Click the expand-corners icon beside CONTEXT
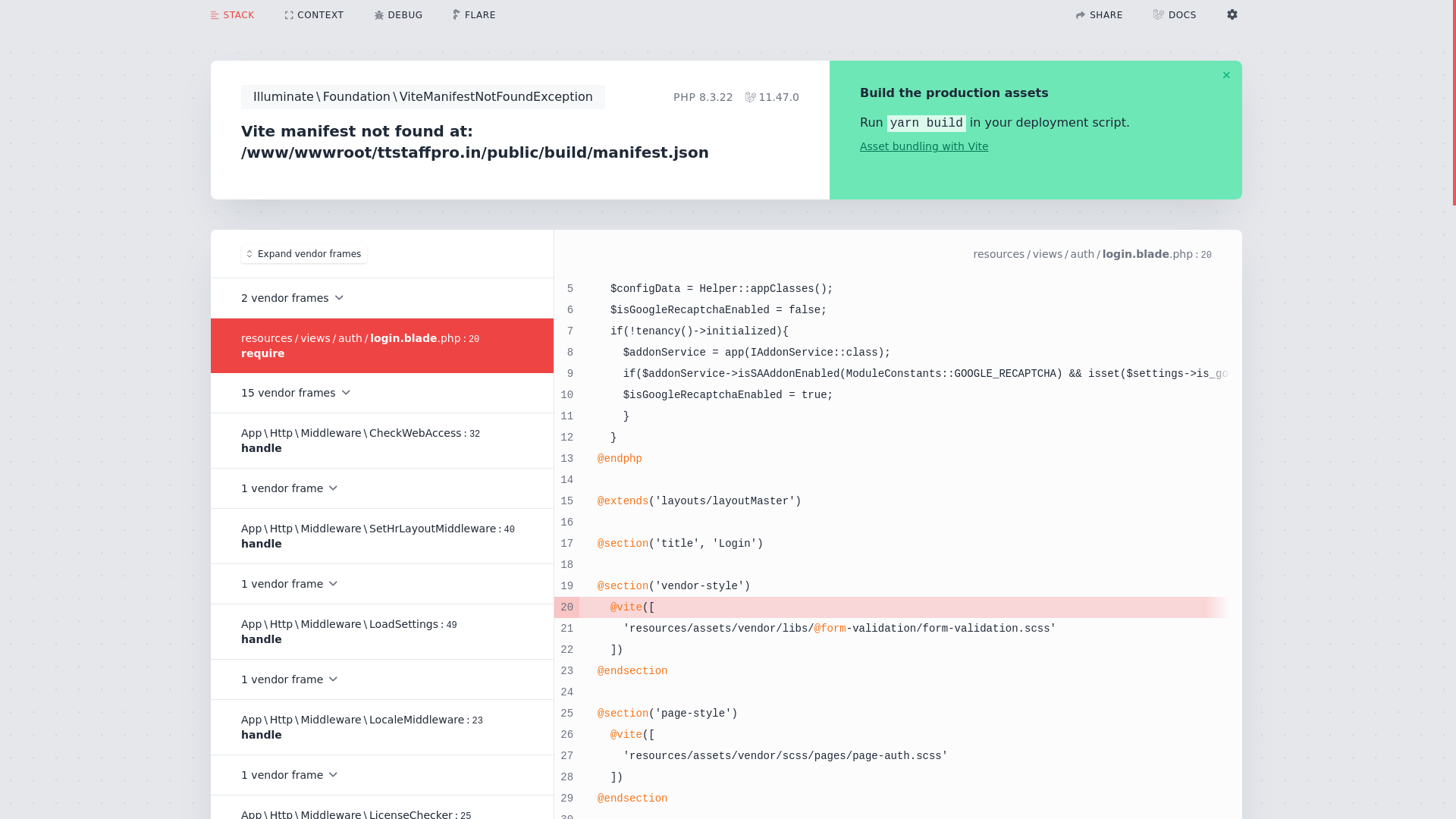Screen dimensions: 1456x819 [x=289, y=15]
